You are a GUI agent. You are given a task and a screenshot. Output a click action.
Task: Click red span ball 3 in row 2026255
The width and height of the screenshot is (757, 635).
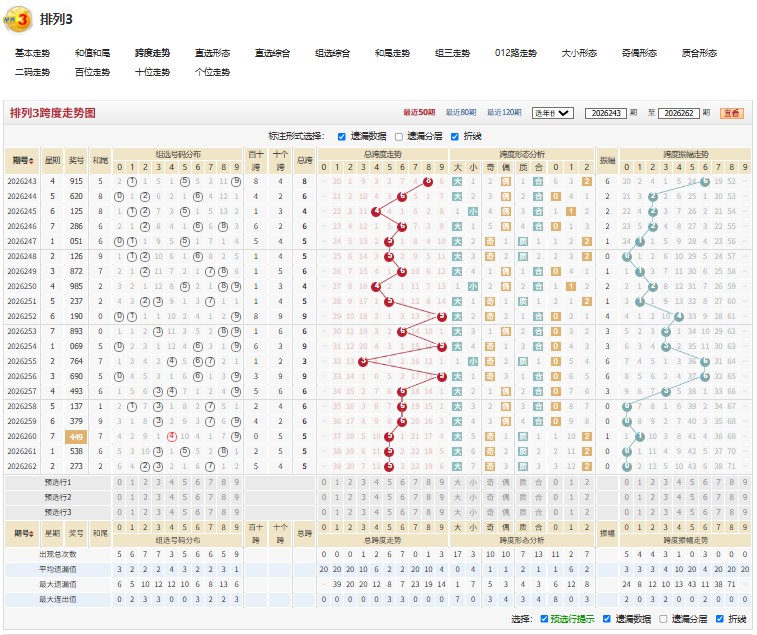pos(363,361)
